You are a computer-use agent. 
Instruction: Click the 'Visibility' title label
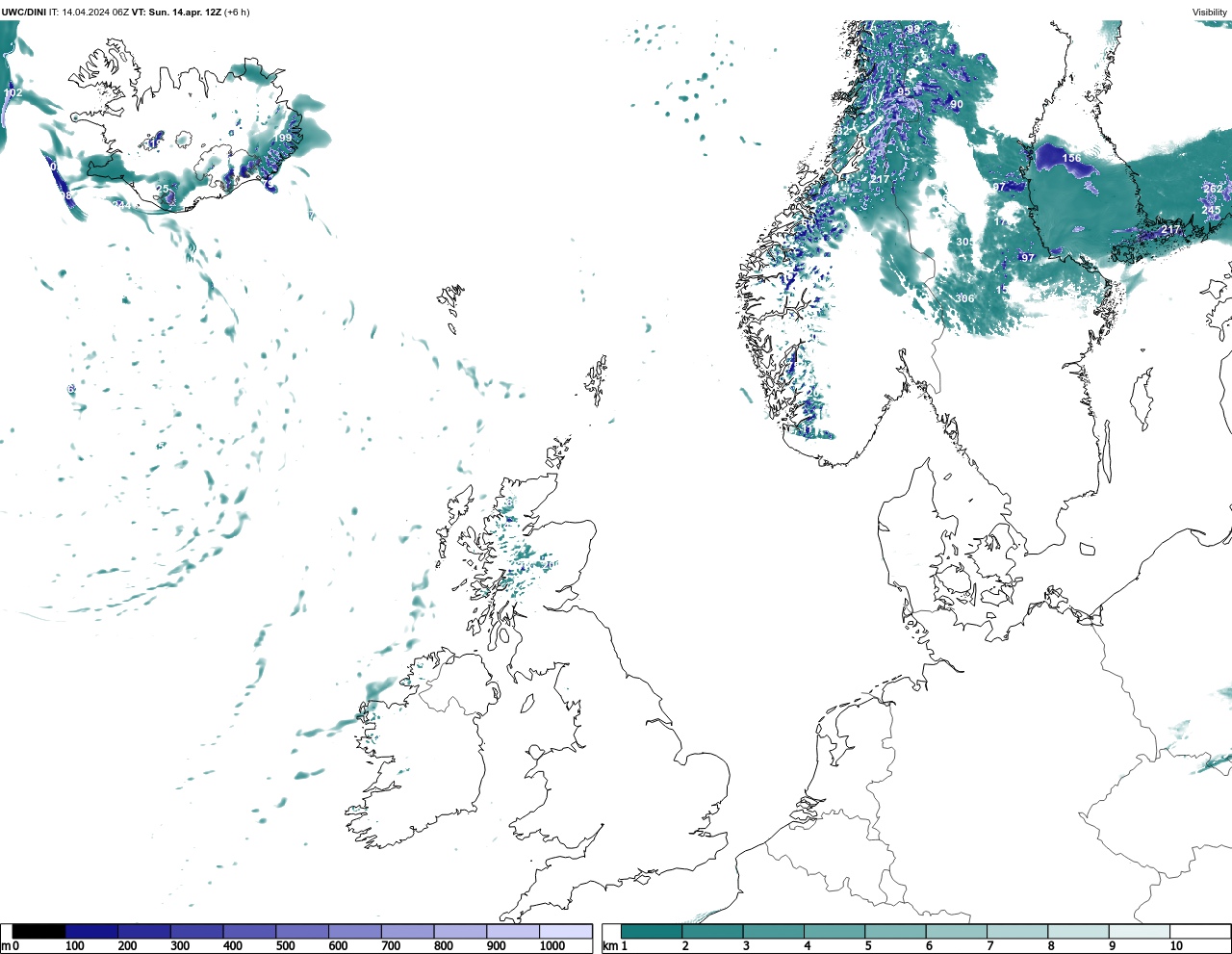1210,13
